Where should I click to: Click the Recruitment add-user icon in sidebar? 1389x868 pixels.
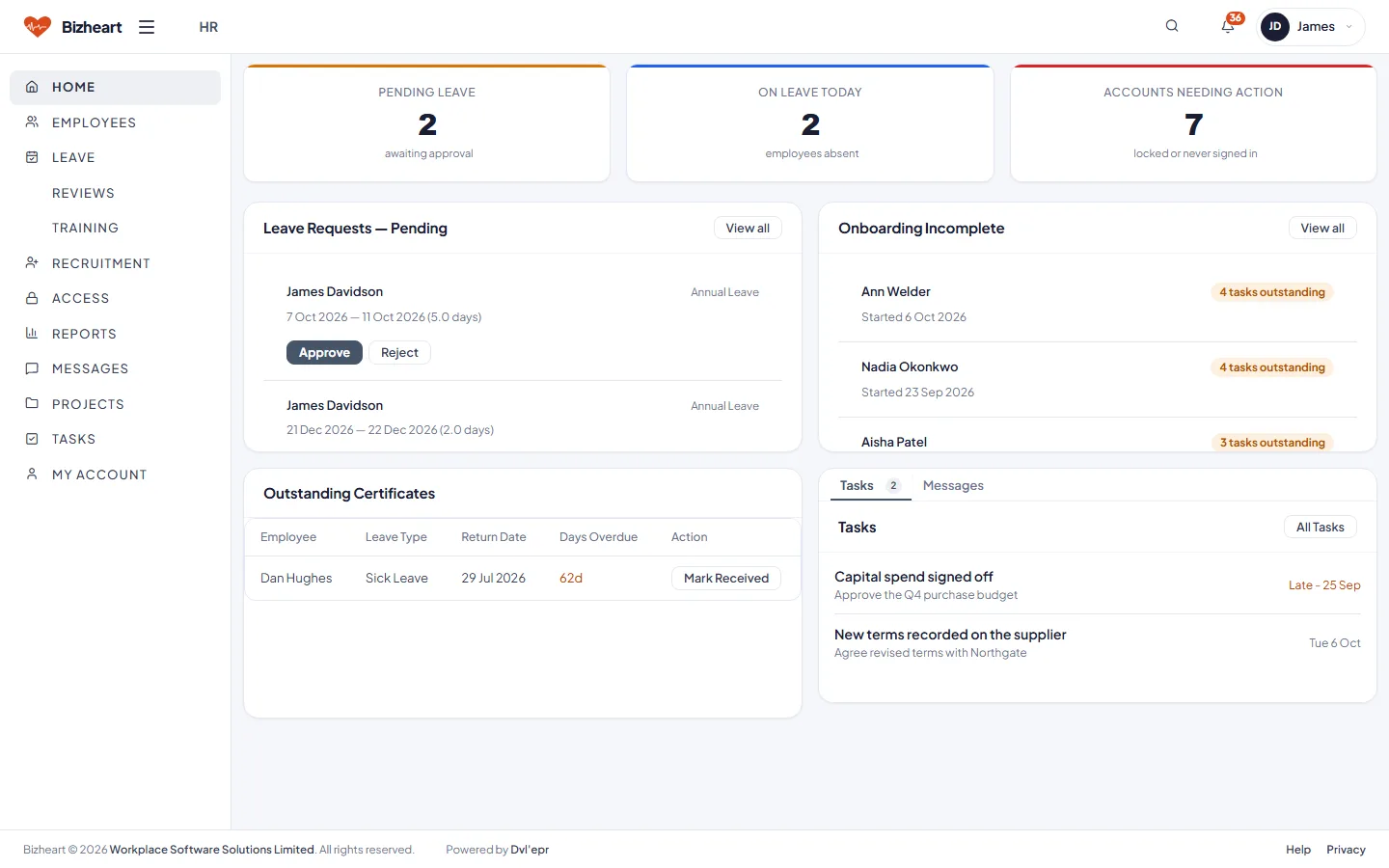(32, 263)
